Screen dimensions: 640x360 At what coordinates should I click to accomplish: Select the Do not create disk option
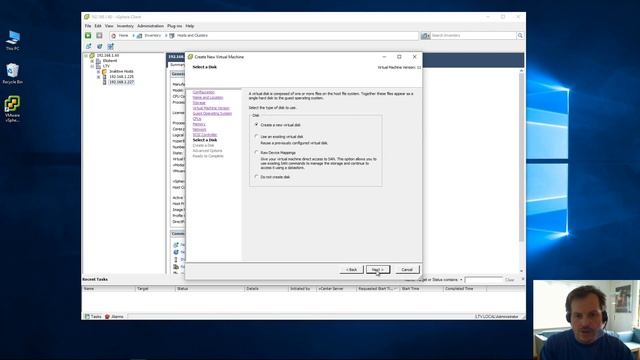coord(256,177)
